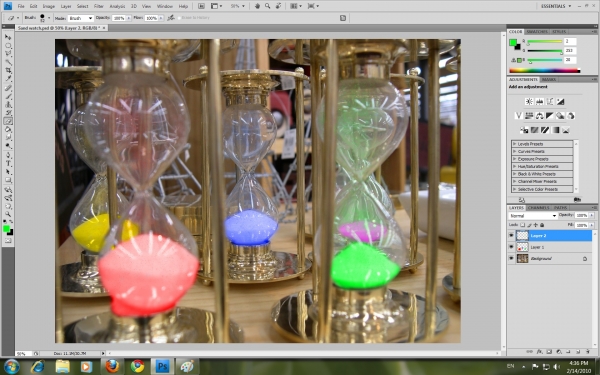Select the Brush tool in toolbox
This screenshot has width=600, height=375.
tap(8, 97)
